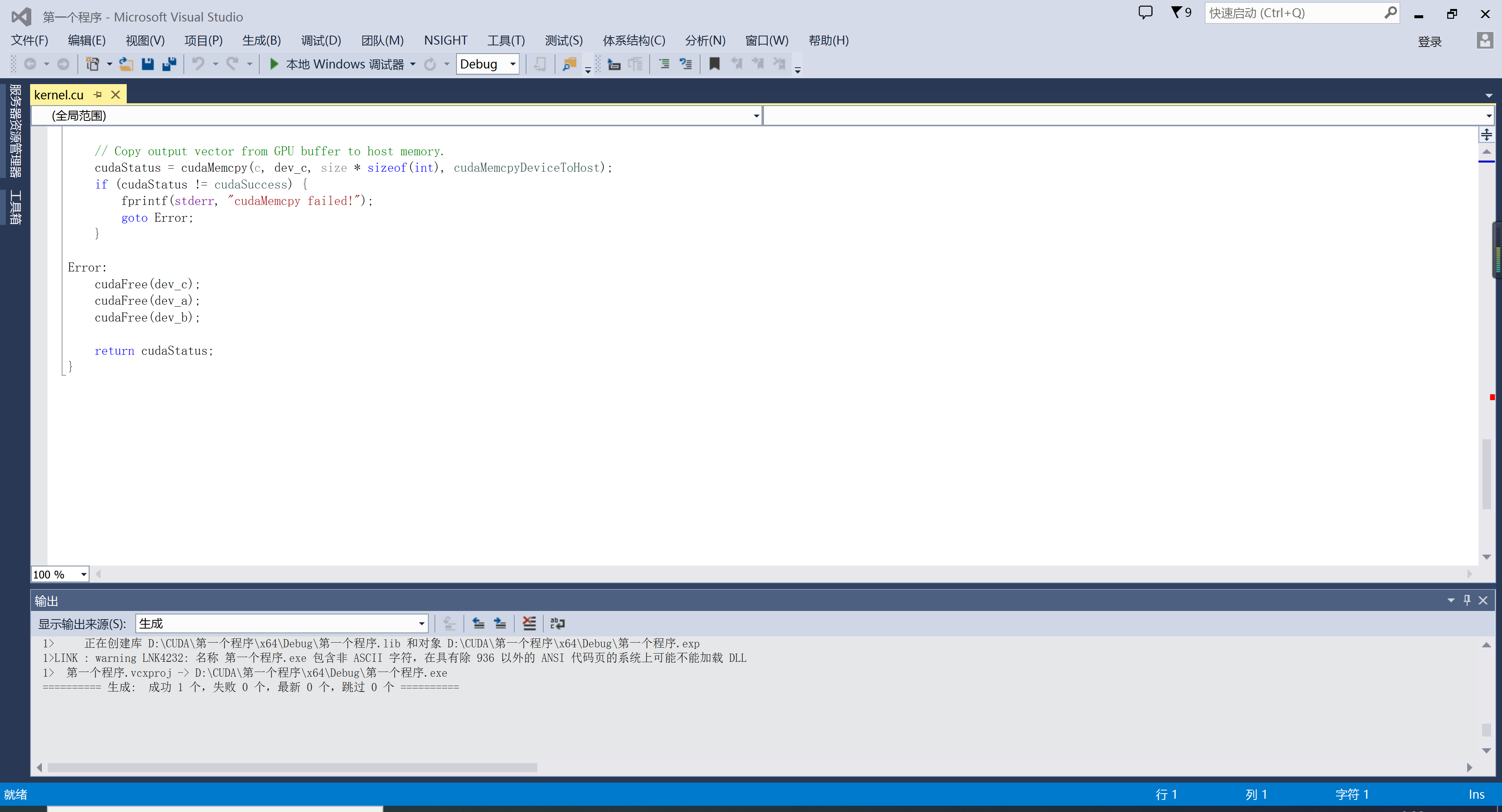The image size is (1502, 812).
Task: Toggle pin on kernel.cu tab
Action: 98,94
